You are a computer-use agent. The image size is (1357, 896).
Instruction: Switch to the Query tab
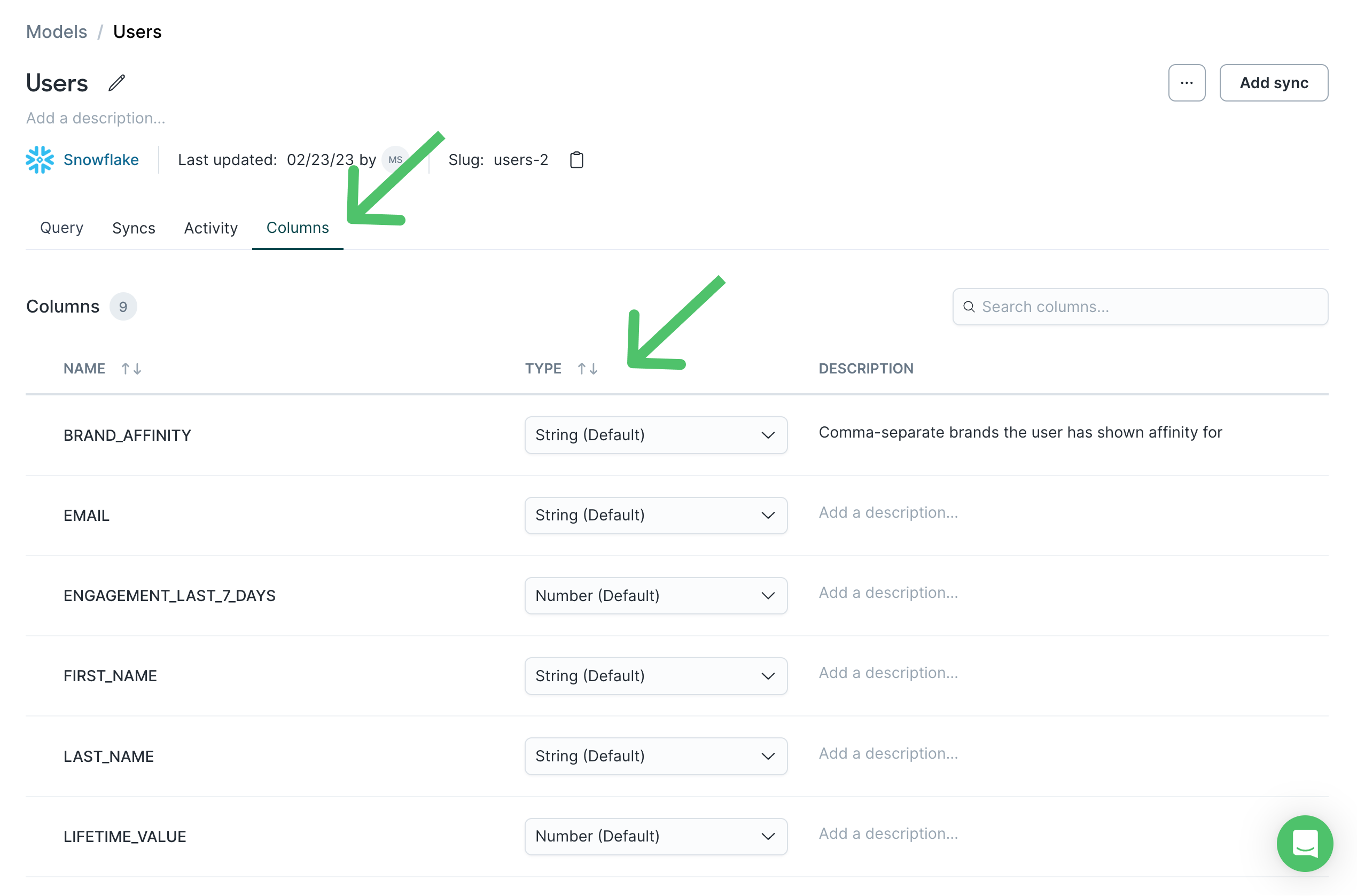tap(61, 228)
